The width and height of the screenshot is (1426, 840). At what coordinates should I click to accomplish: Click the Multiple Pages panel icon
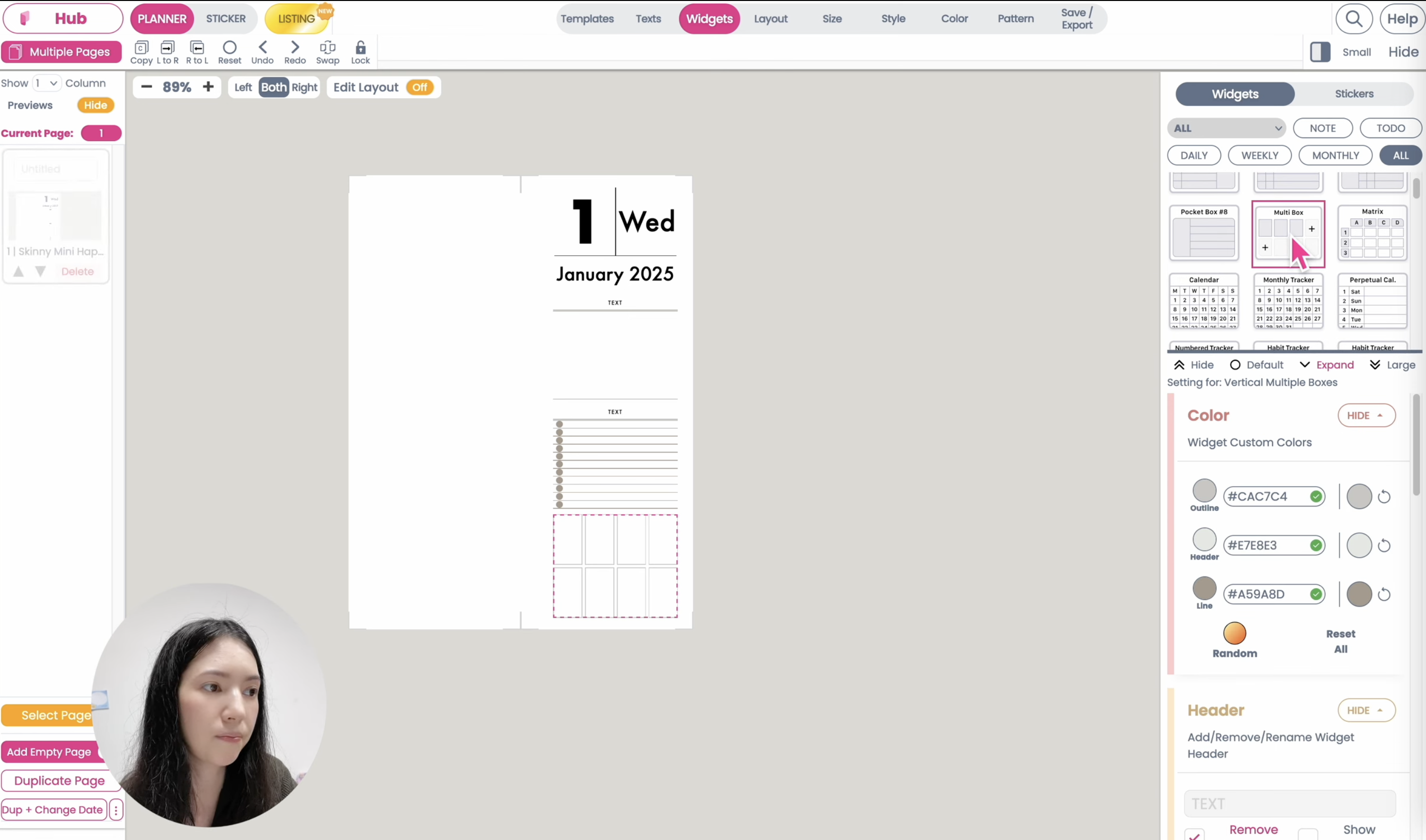(15, 52)
